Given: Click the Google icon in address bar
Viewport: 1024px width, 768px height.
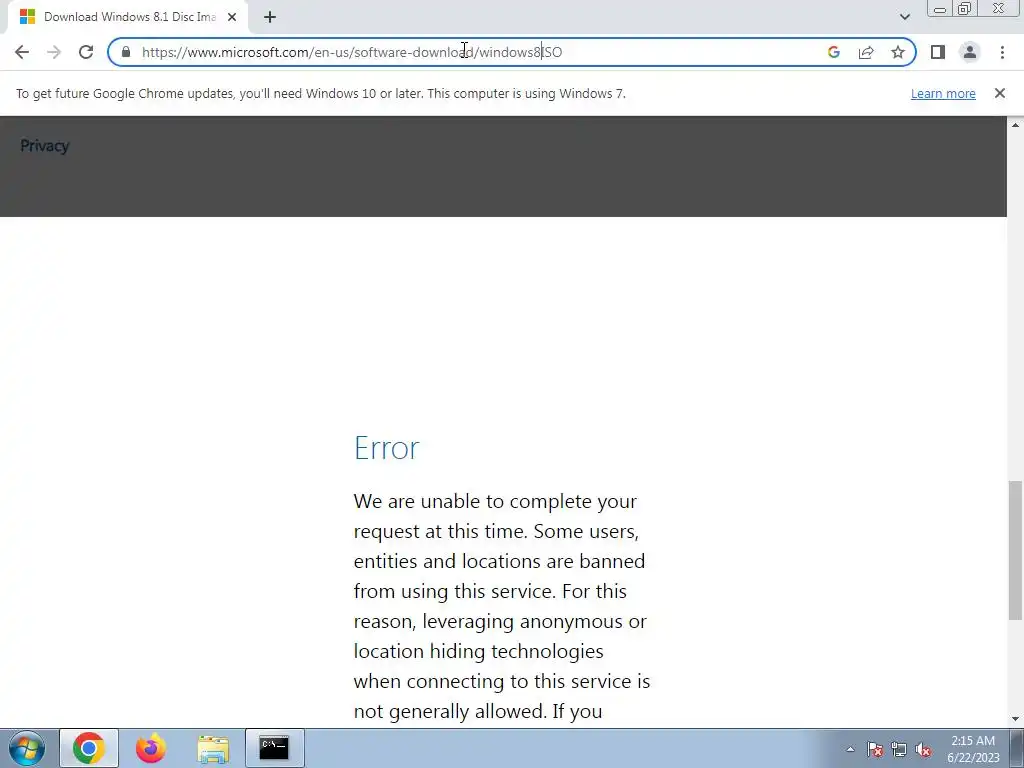Looking at the screenshot, I should click(x=833, y=52).
